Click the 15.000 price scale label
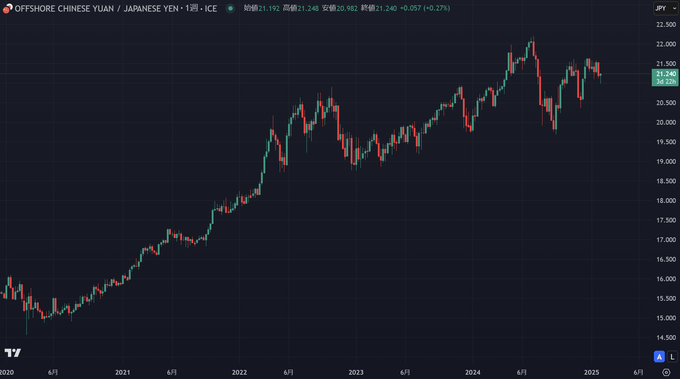This screenshot has height=379, width=680. tap(666, 318)
